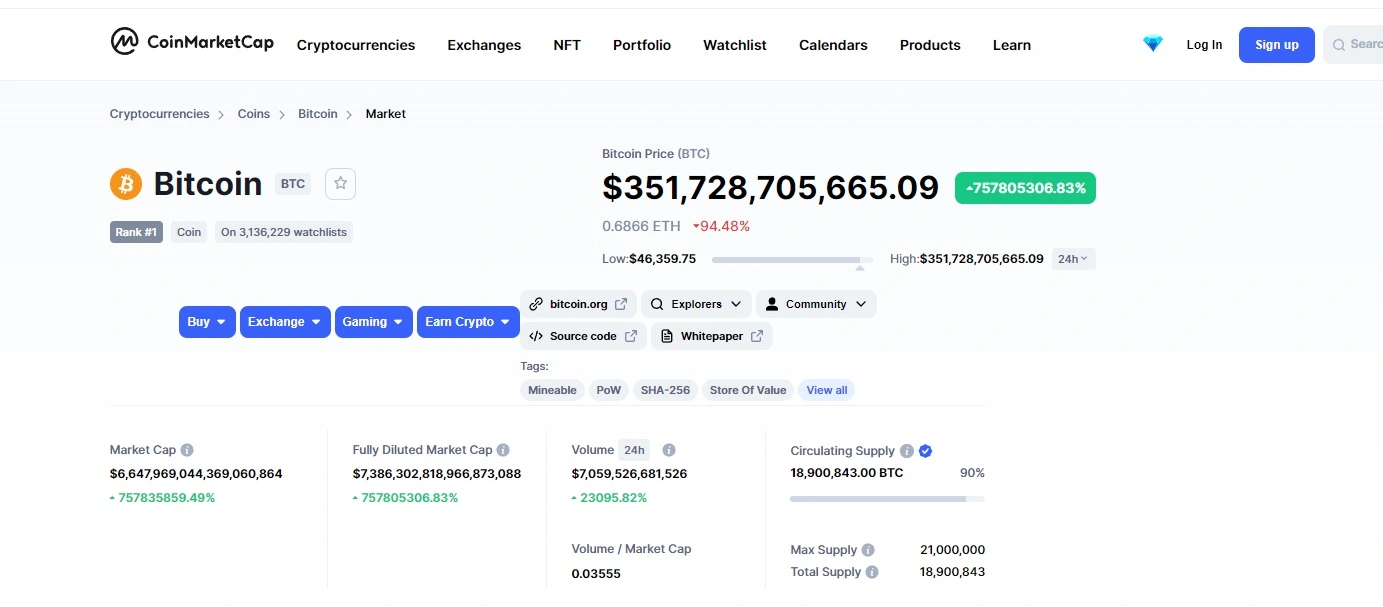This screenshot has width=1383, height=607.
Task: Click the chain link icon beside bitcoin.org
Action: (x=536, y=304)
